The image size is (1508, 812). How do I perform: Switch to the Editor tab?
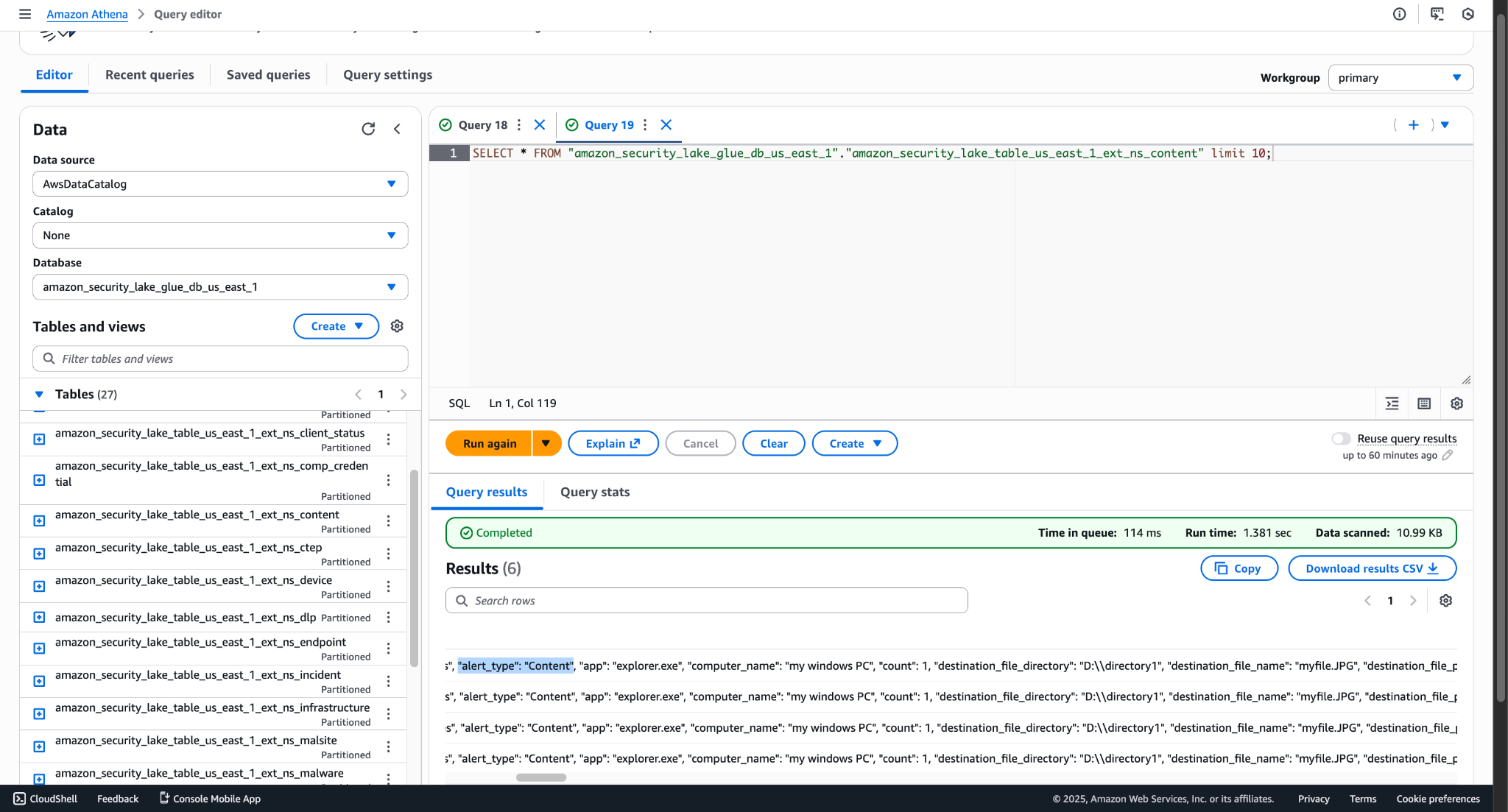54,75
